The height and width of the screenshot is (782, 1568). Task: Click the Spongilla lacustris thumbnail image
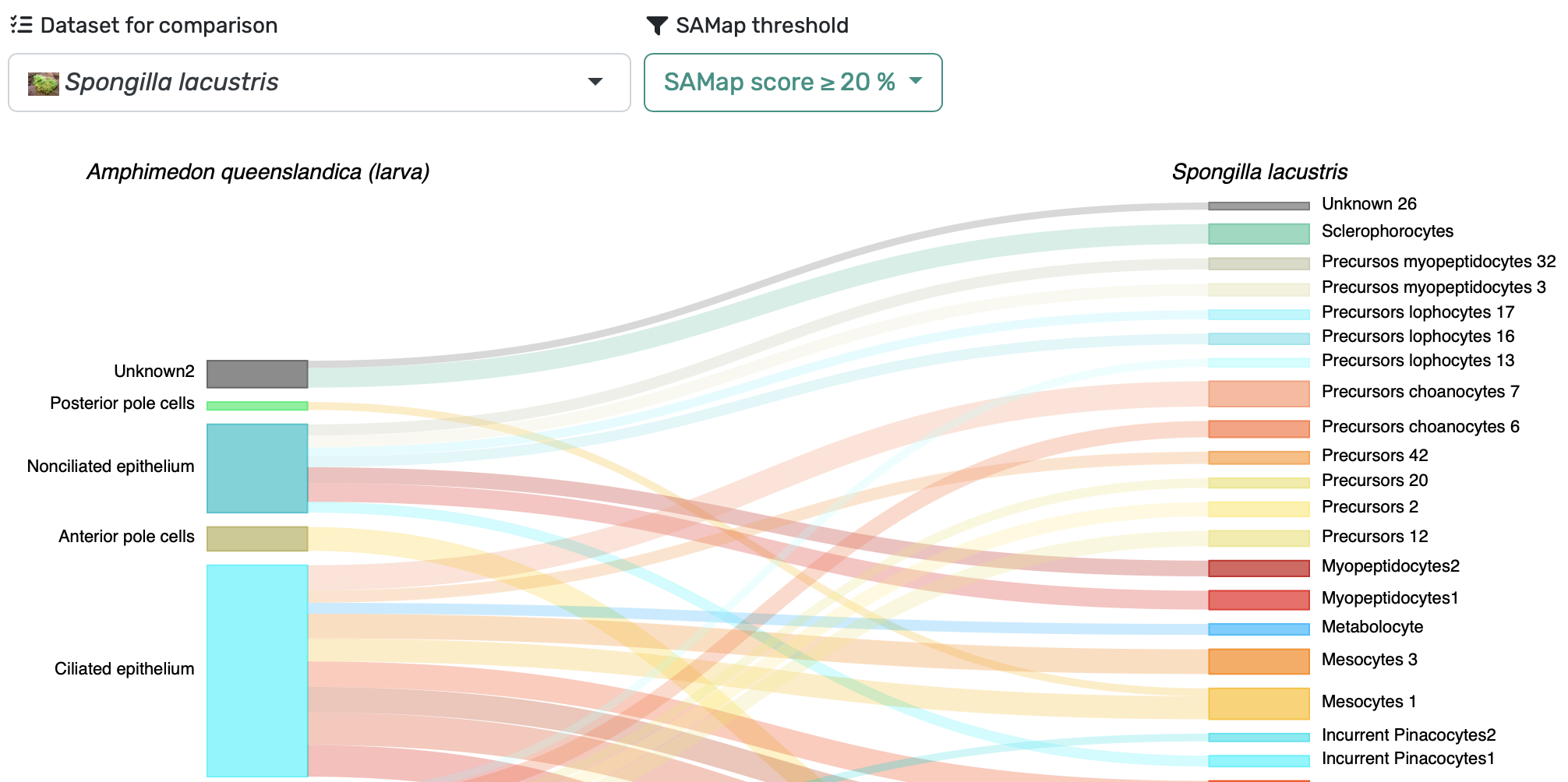coord(43,83)
